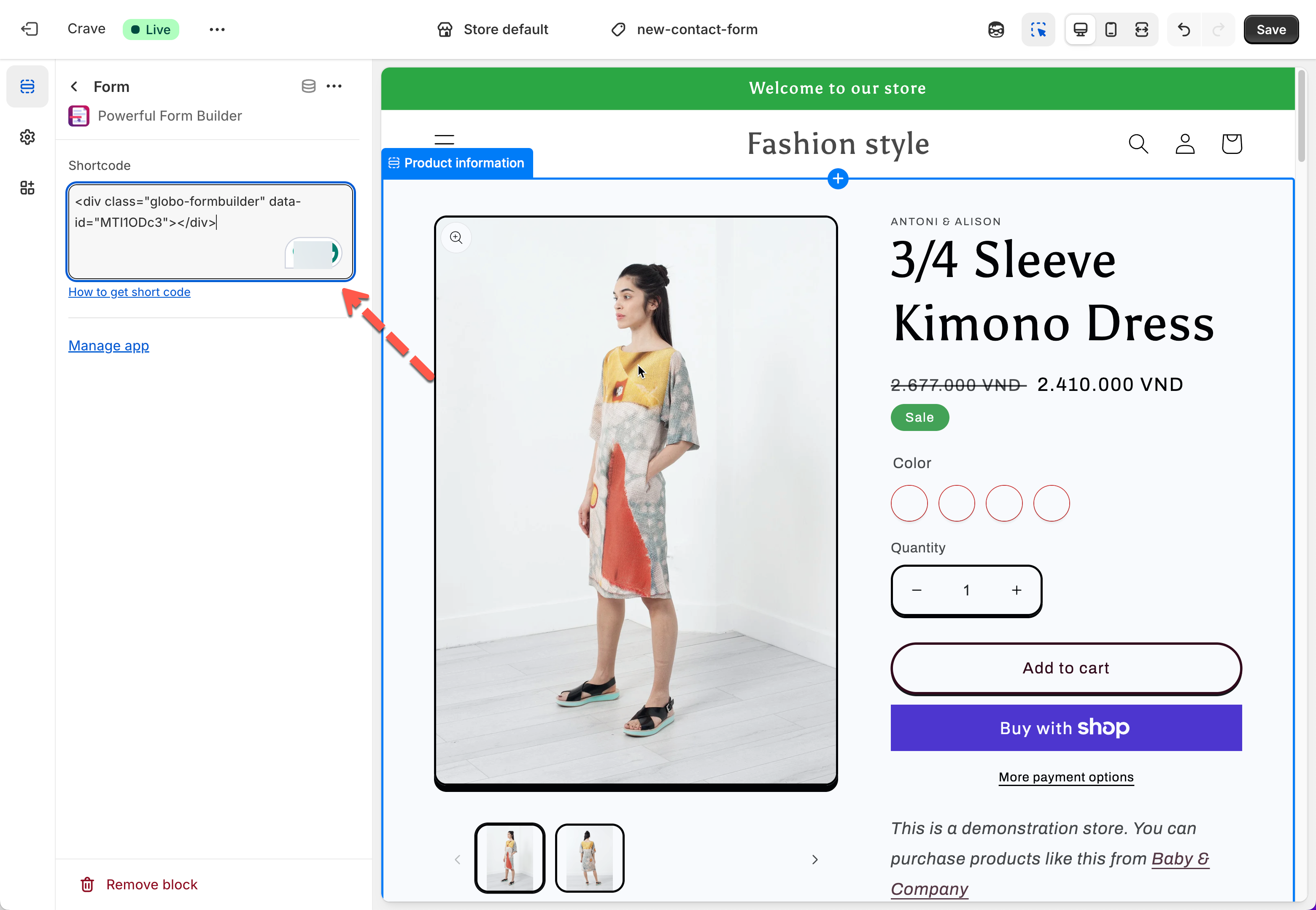Click the undo arrow icon
Screen dimensions: 1316x910
pyautogui.click(x=1184, y=30)
